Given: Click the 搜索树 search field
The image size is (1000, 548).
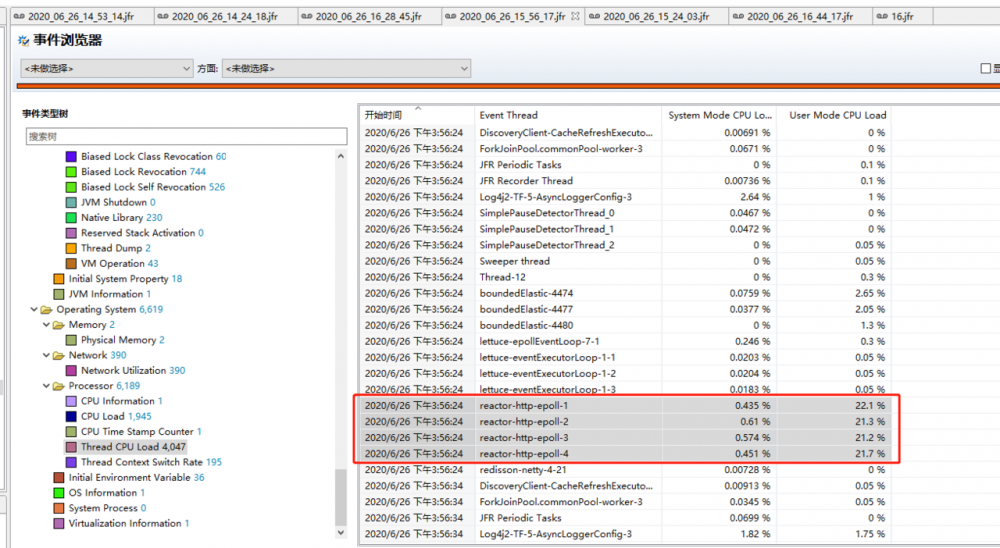Looking at the screenshot, I should point(186,136).
